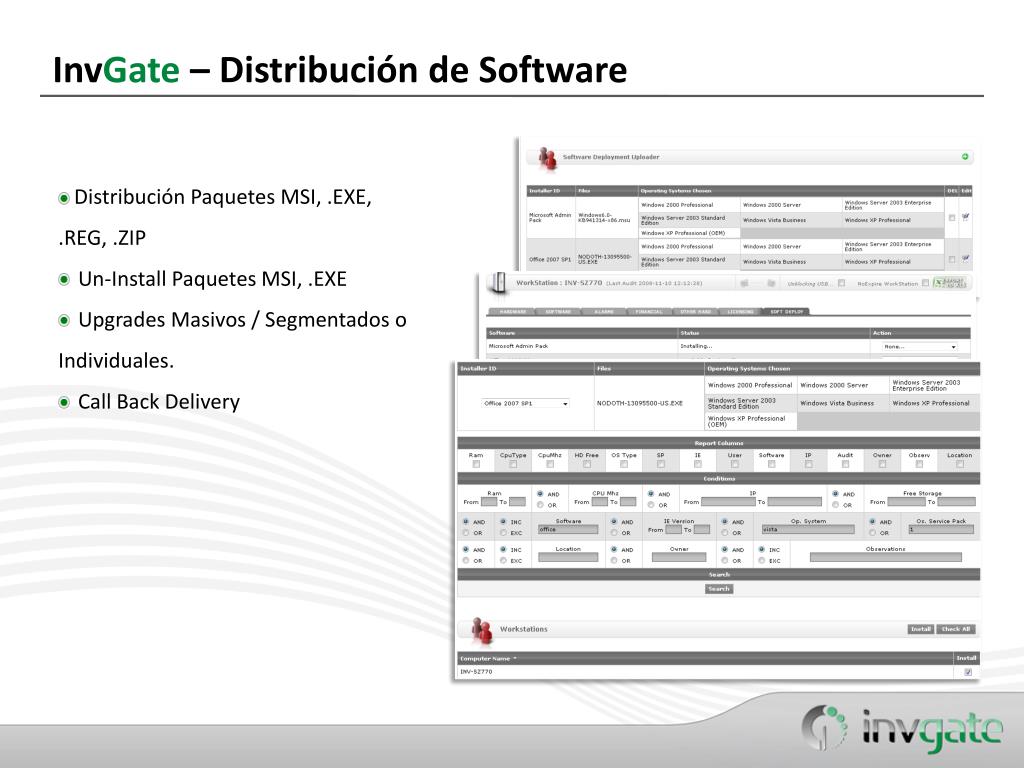Click the Search button
The image size is (1024, 768).
[x=719, y=589]
